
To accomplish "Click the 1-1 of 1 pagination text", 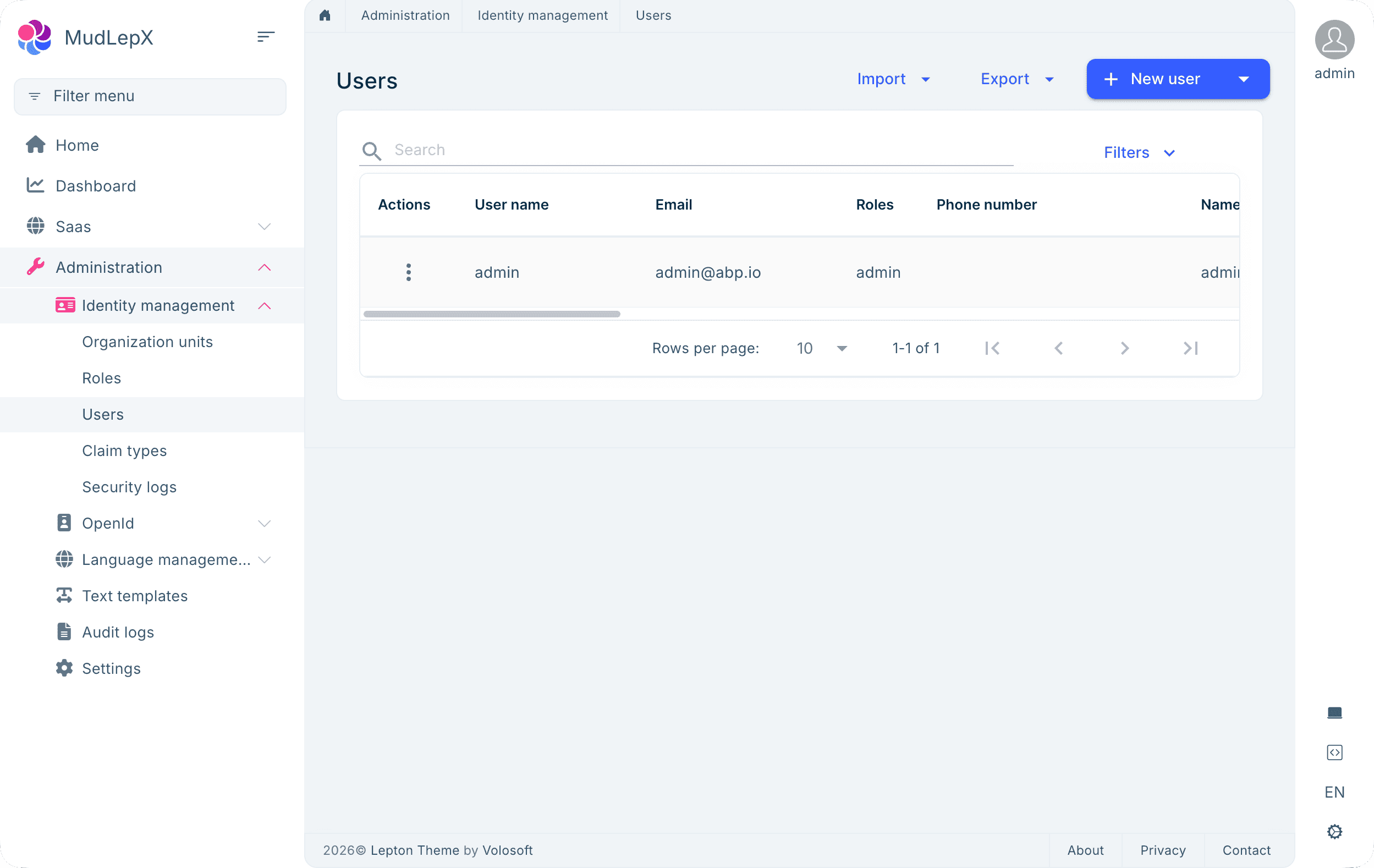I will [x=916, y=348].
